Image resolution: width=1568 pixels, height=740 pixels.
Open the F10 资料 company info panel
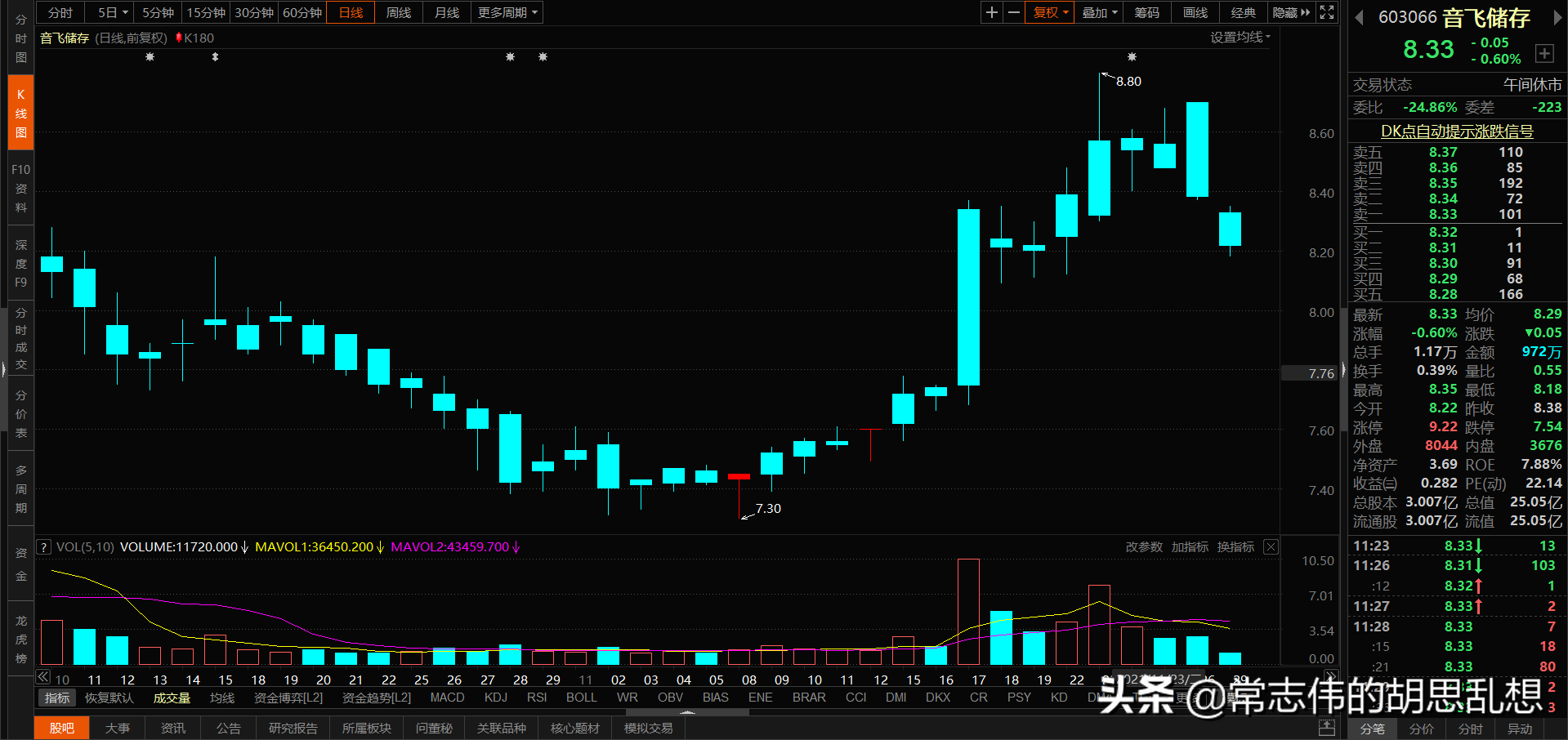(x=20, y=188)
